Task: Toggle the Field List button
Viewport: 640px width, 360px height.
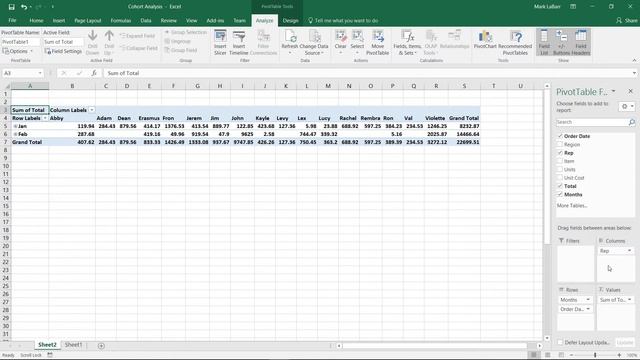Action: (544, 42)
